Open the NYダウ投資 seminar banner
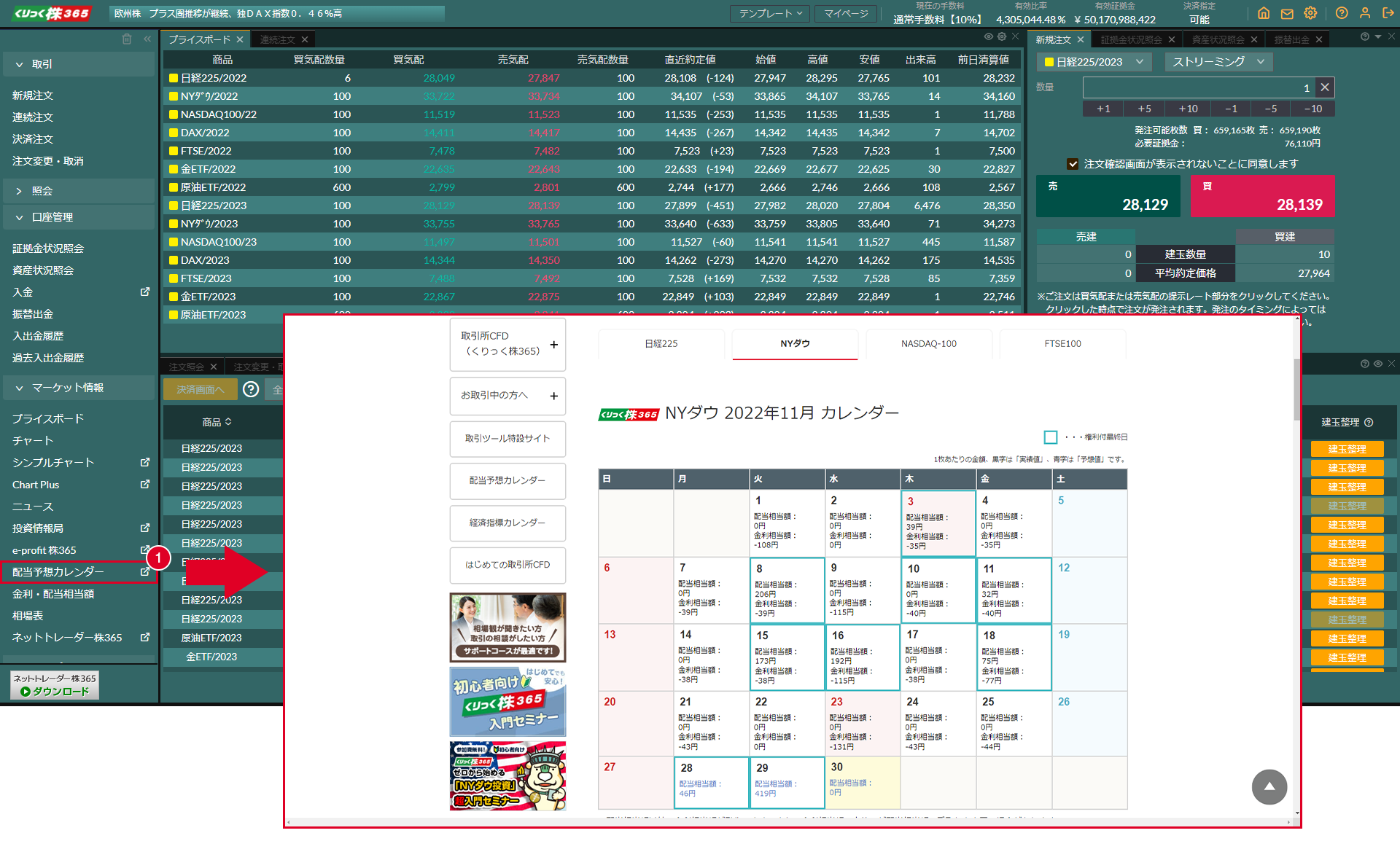This screenshot has width=1400, height=868. coord(507,775)
